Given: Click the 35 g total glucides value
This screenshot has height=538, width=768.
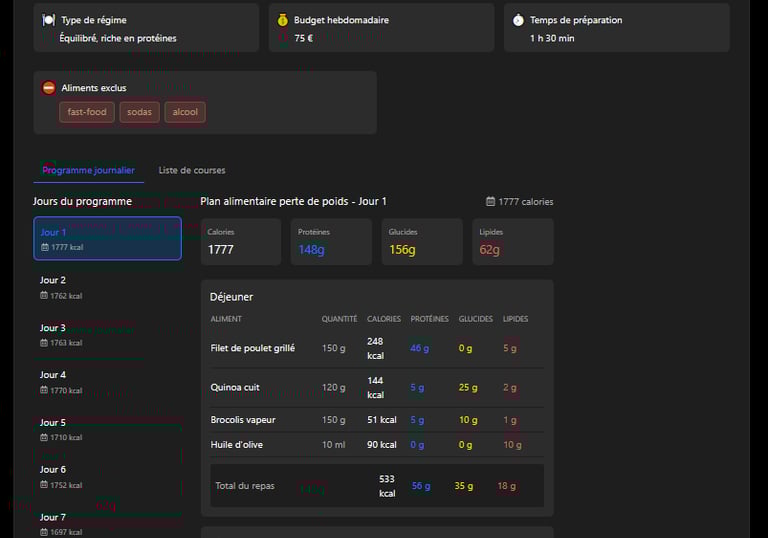Looking at the screenshot, I should (464, 486).
